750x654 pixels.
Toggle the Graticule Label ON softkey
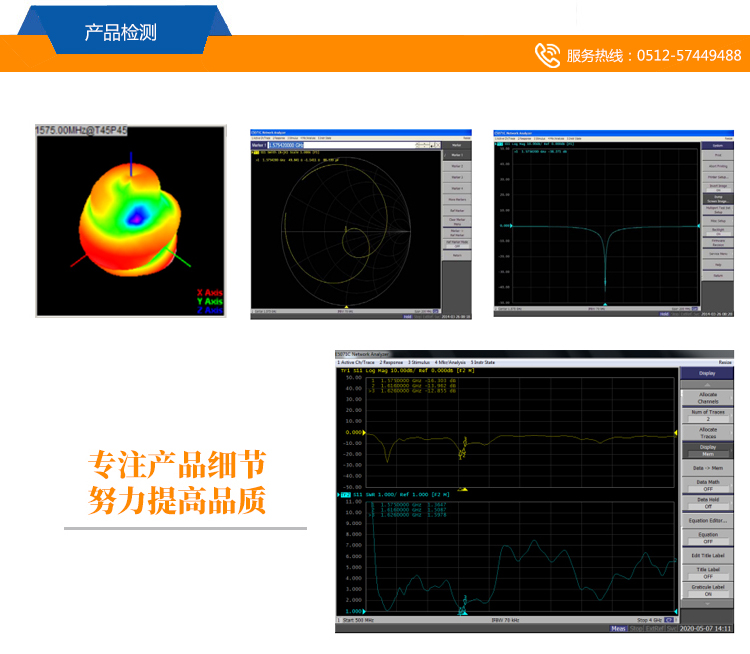[707, 590]
